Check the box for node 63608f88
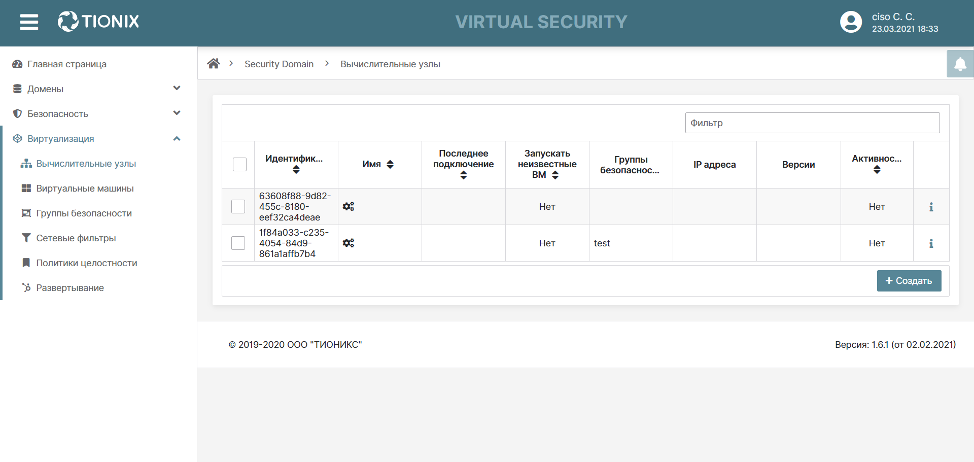Screen dimensions: 974x462 coord(238,207)
